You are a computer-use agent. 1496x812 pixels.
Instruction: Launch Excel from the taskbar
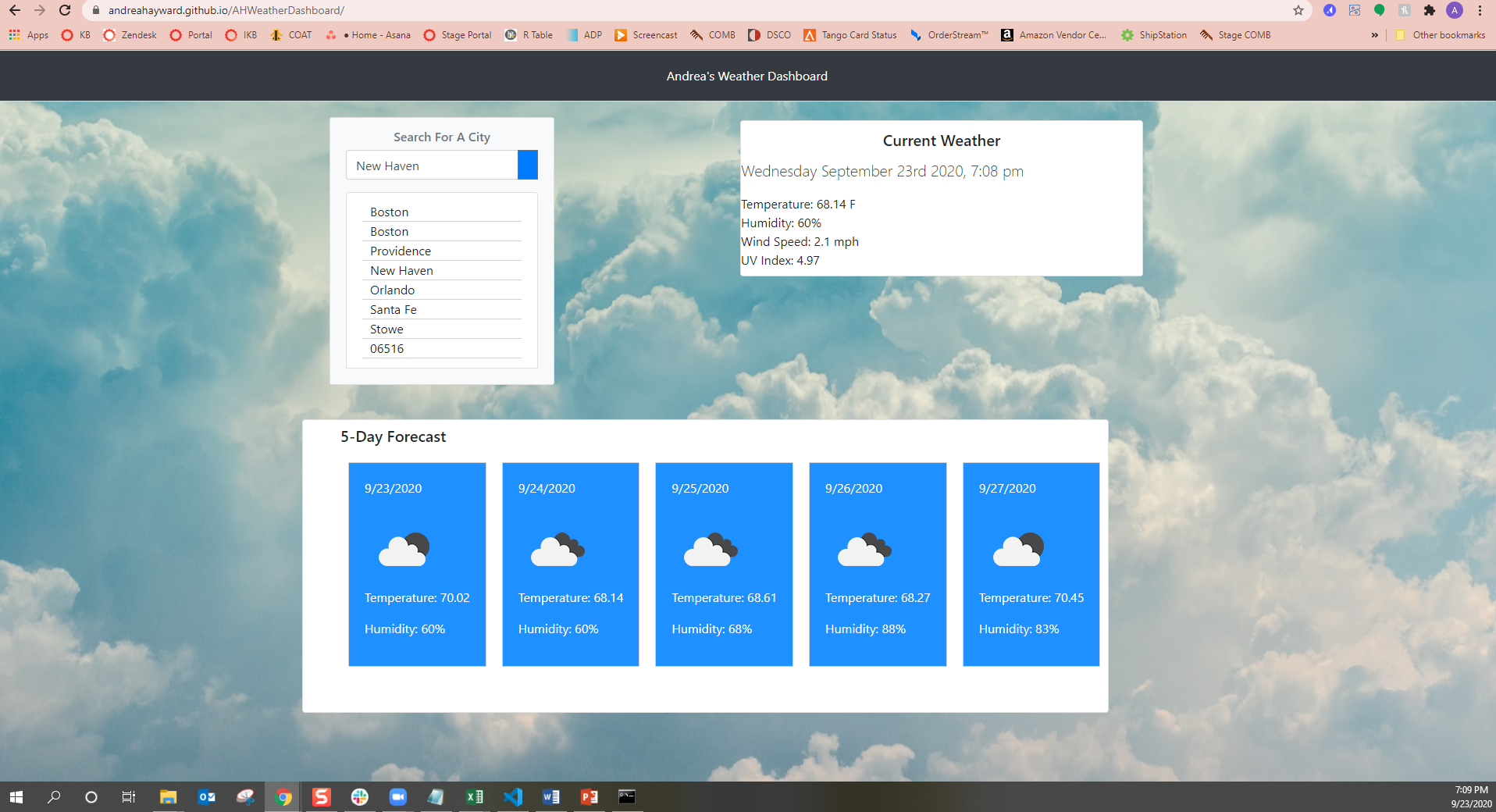coord(474,797)
